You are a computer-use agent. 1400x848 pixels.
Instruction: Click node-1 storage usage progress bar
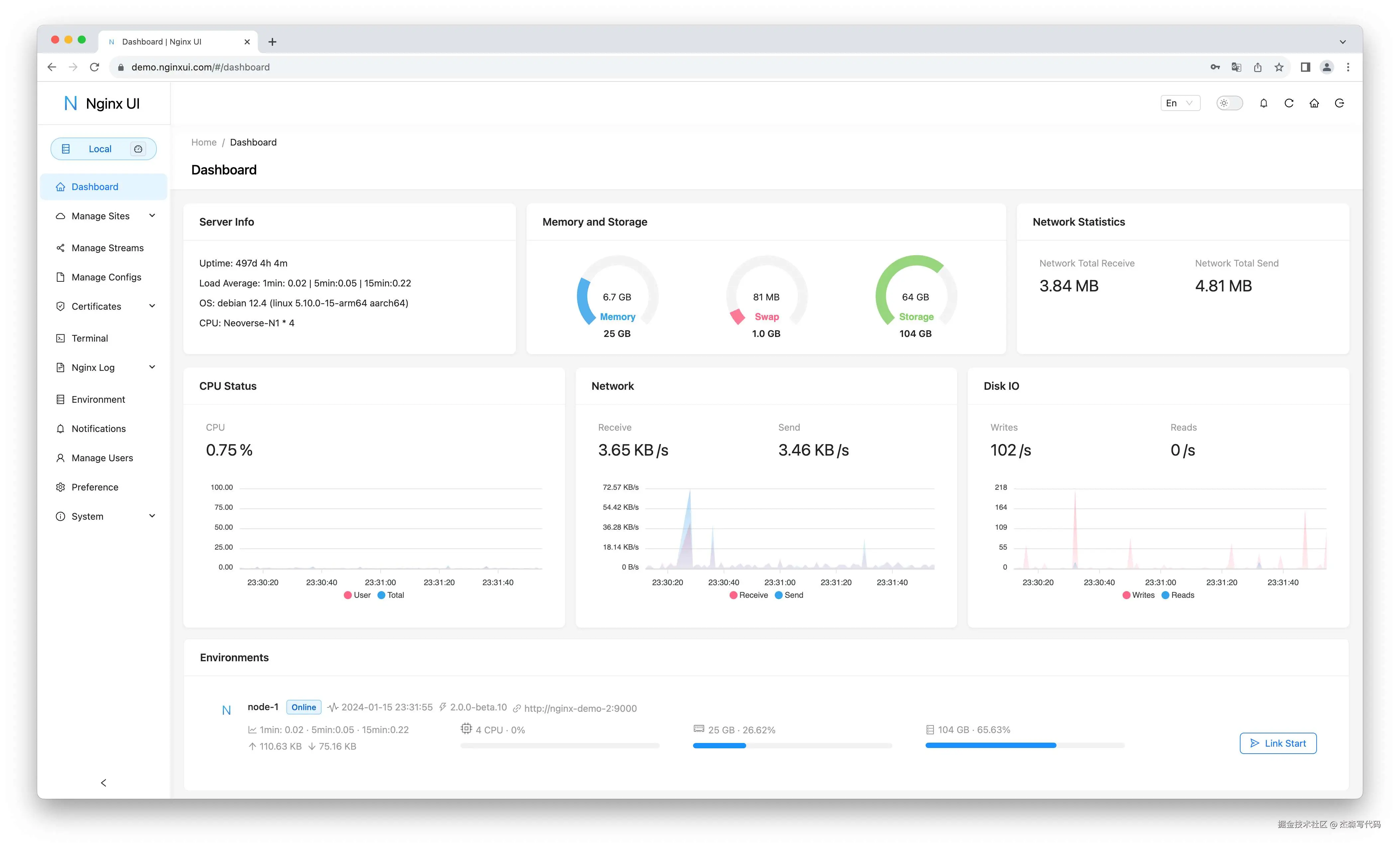tap(1025, 745)
